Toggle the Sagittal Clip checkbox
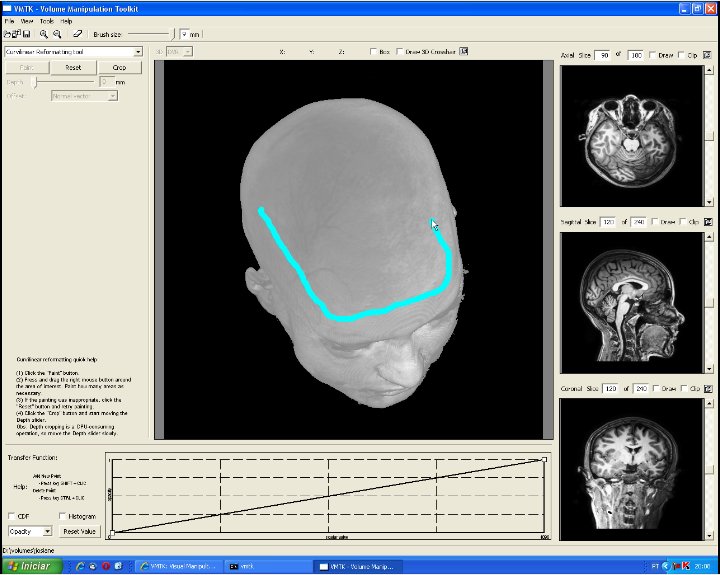The image size is (720, 575). tap(683, 222)
